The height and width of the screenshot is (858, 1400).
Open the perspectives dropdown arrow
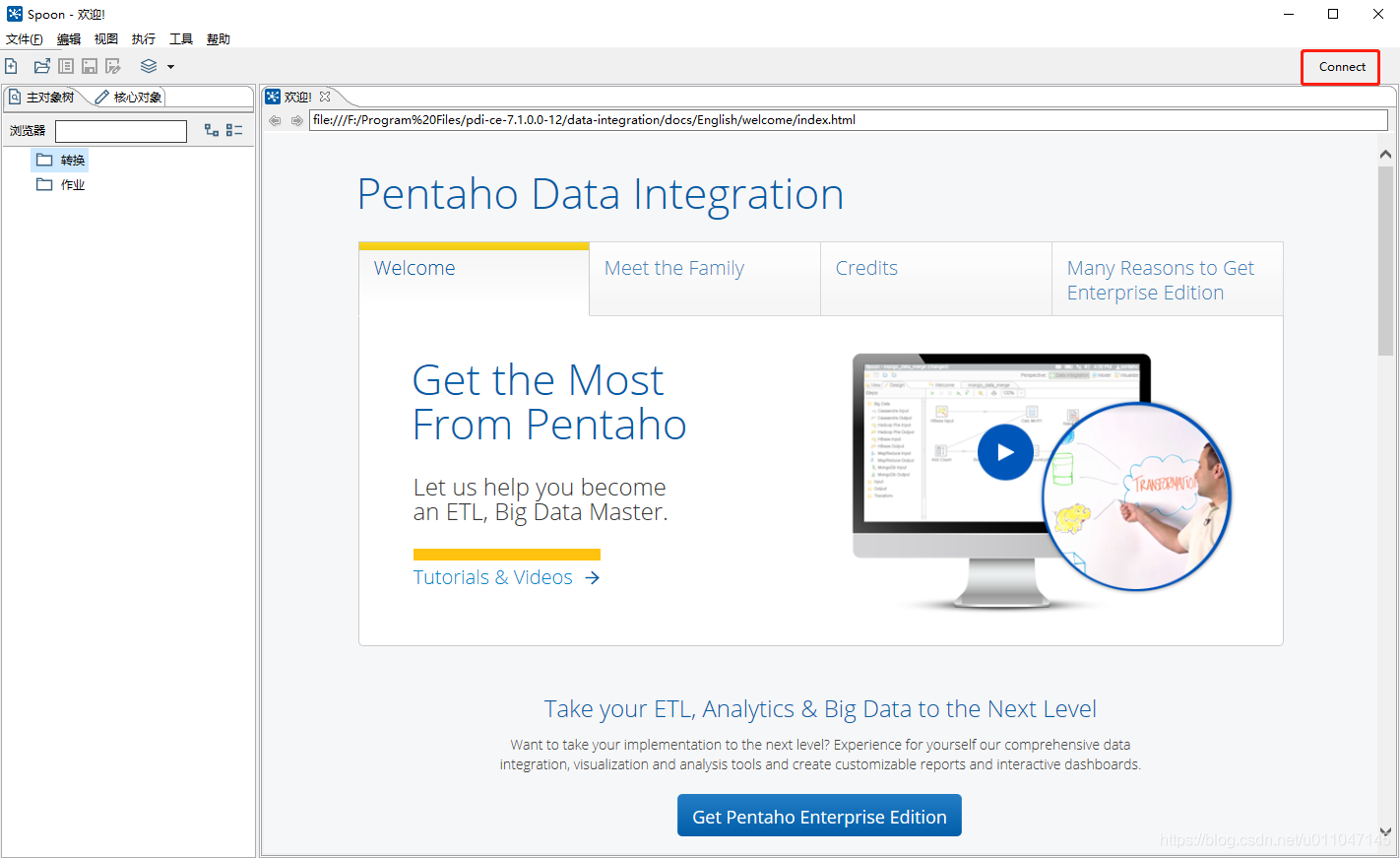tap(170, 67)
